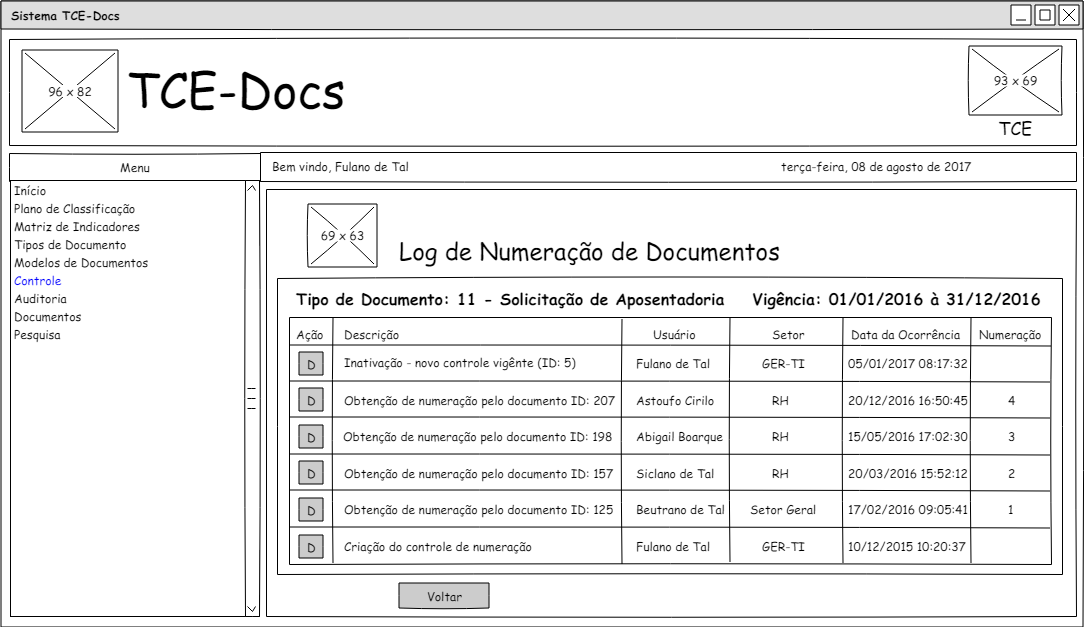Click the menu scrollbar down arrow

coord(251,608)
